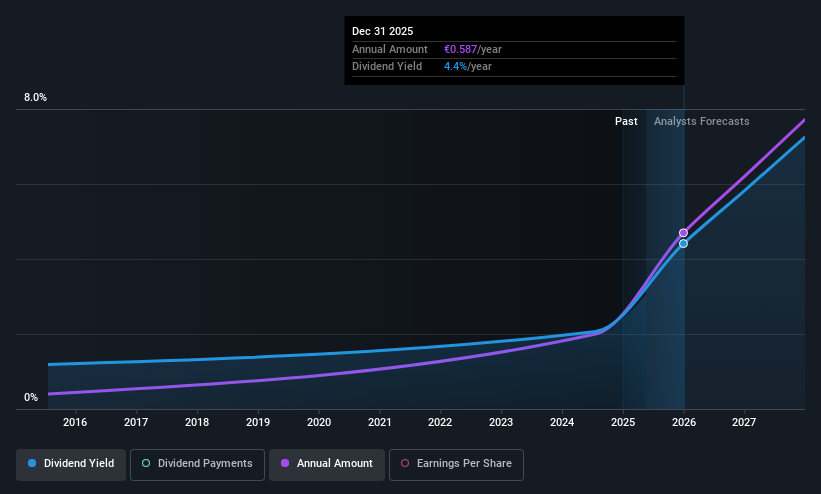The width and height of the screenshot is (821, 494).
Task: Click the 2025 x-axis label
Action: (623, 422)
